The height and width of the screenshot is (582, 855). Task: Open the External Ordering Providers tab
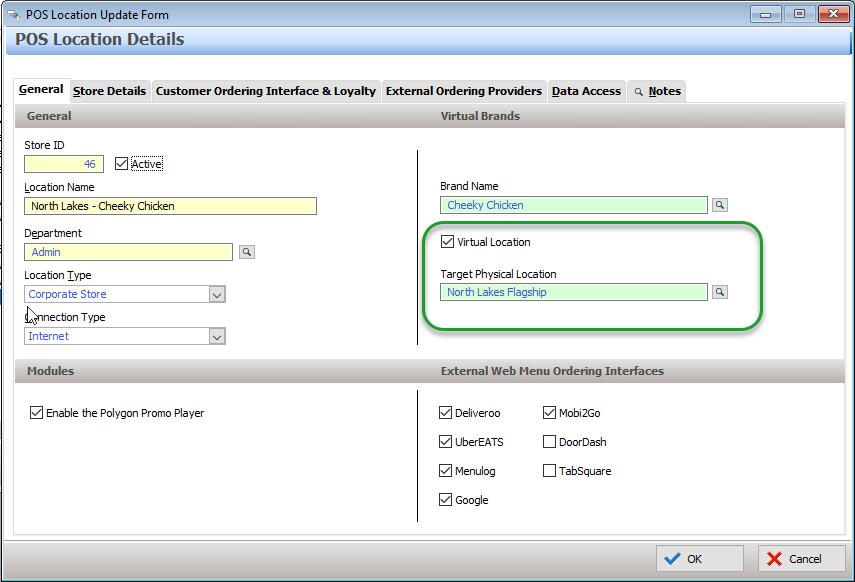(463, 91)
